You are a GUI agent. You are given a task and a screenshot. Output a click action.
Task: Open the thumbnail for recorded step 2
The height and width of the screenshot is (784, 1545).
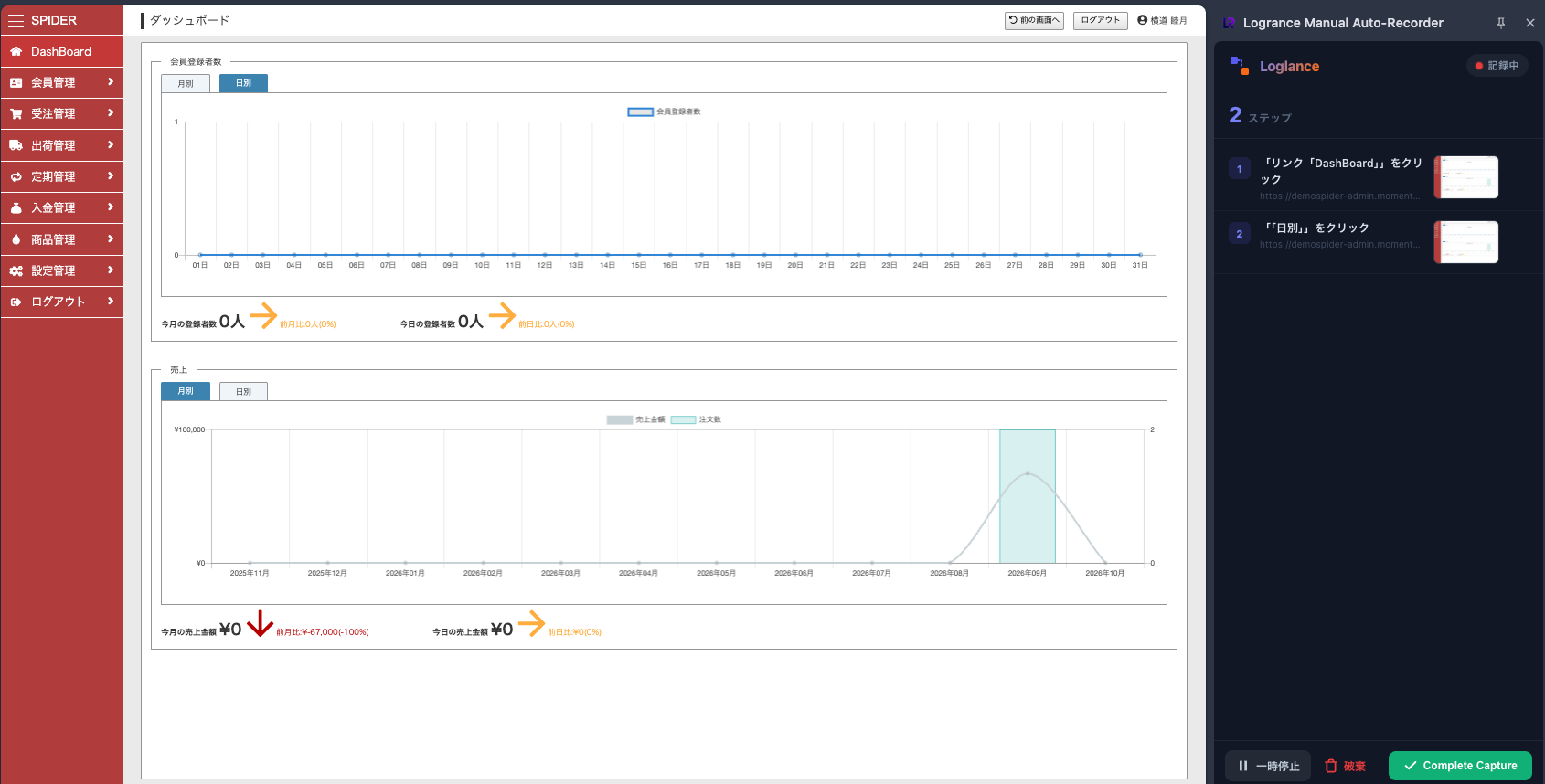point(1466,242)
